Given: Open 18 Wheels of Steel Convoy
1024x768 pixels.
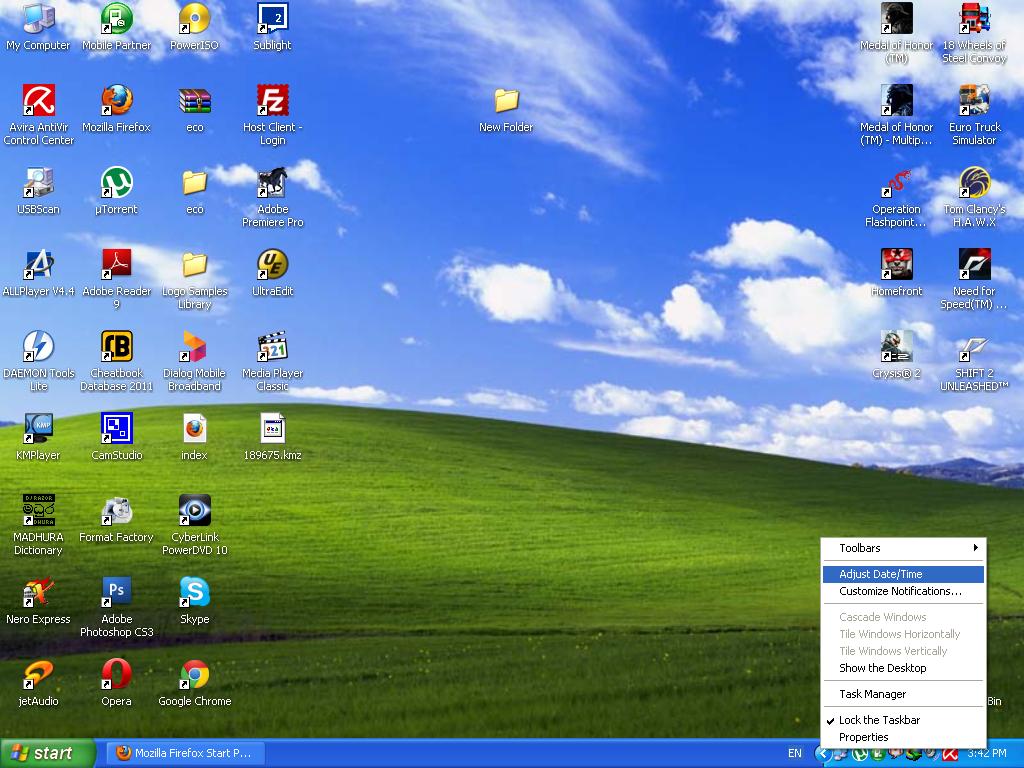Looking at the screenshot, I should pyautogui.click(x=974, y=33).
